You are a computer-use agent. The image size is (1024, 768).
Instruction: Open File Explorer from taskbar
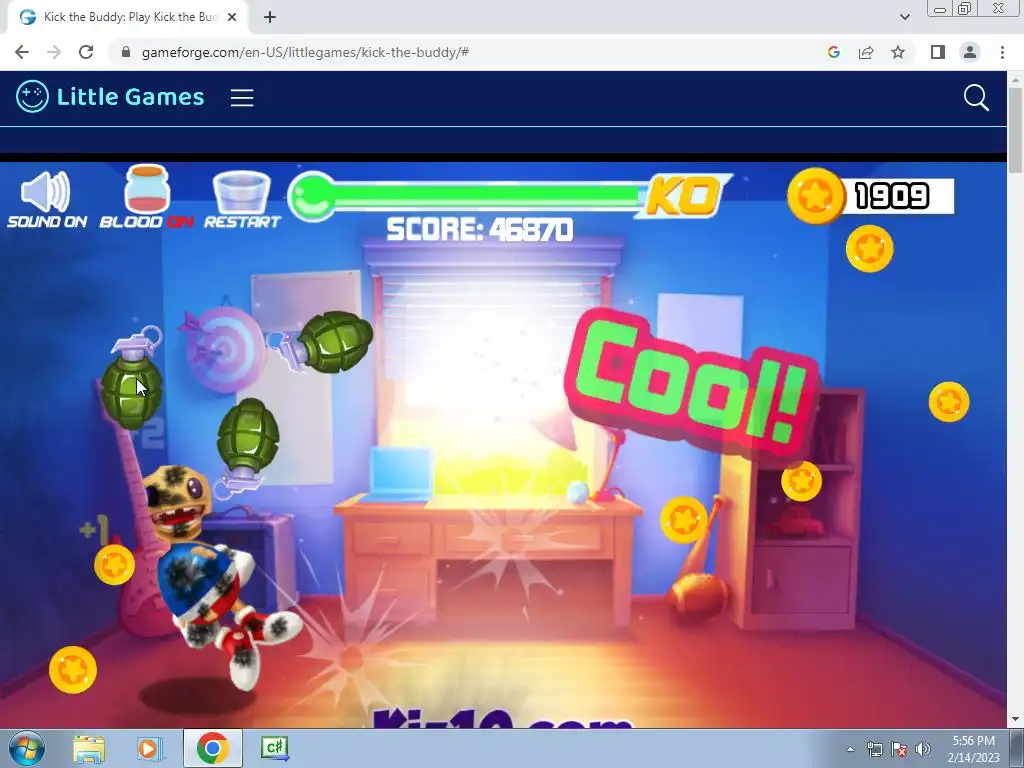(x=89, y=748)
